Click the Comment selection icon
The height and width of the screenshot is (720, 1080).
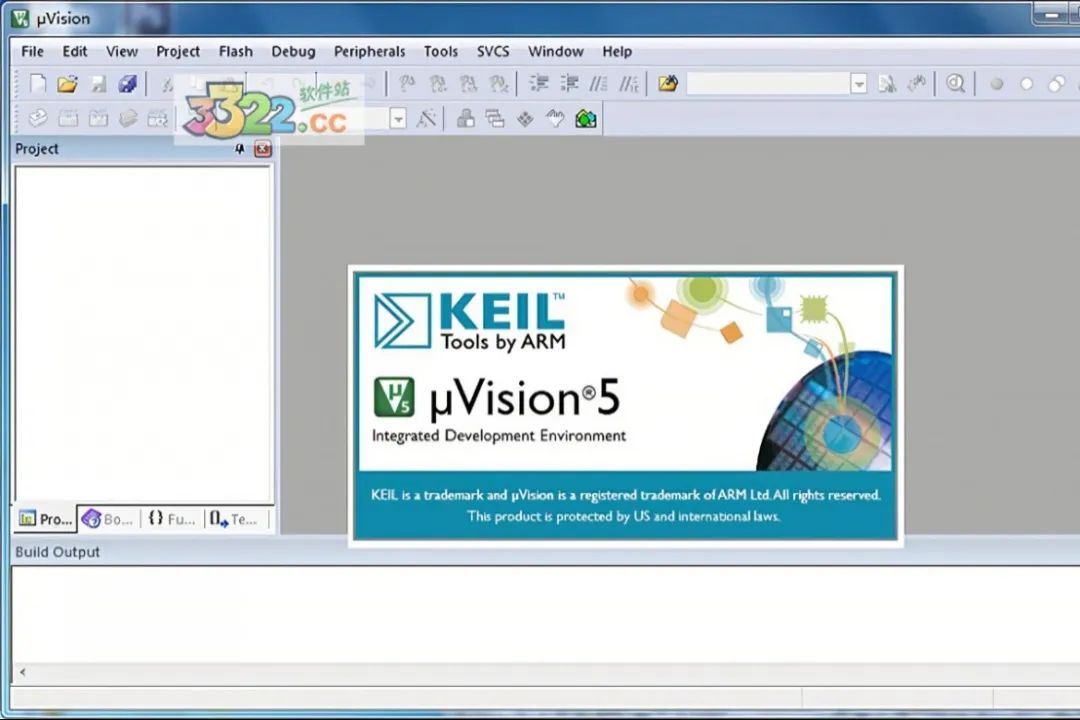(x=599, y=84)
